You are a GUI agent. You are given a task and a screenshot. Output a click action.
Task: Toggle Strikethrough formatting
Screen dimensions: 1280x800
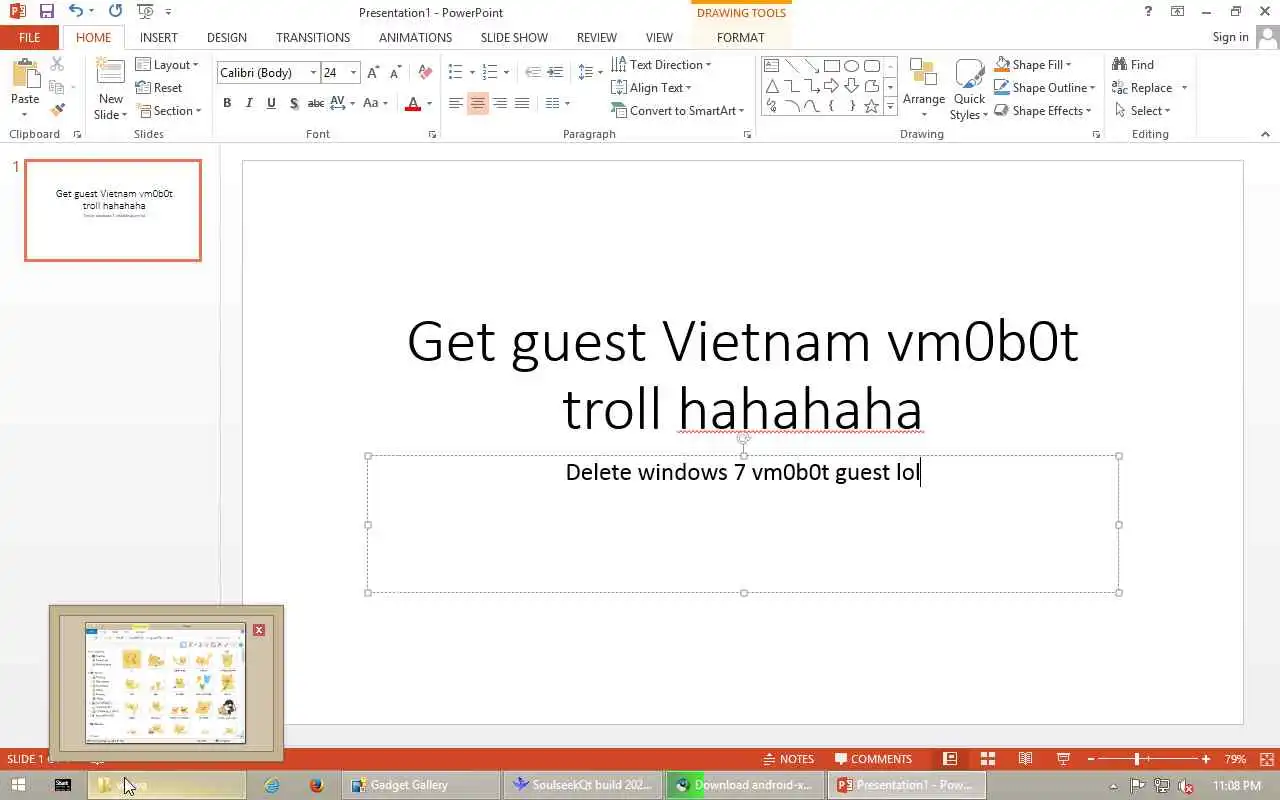pyautogui.click(x=315, y=103)
